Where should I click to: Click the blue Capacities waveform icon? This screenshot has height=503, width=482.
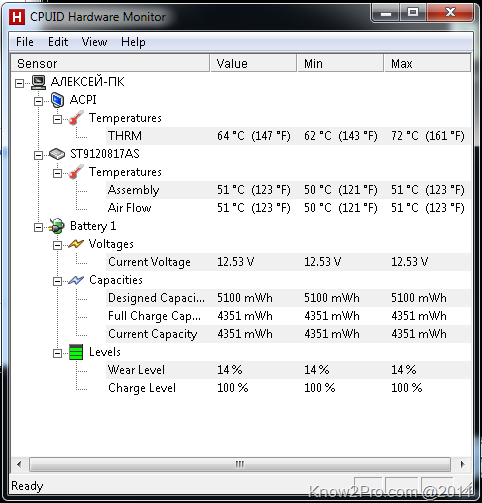tap(76, 280)
